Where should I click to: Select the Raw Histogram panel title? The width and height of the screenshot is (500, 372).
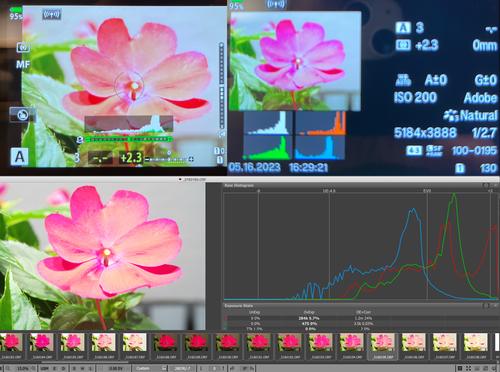click(x=239, y=185)
